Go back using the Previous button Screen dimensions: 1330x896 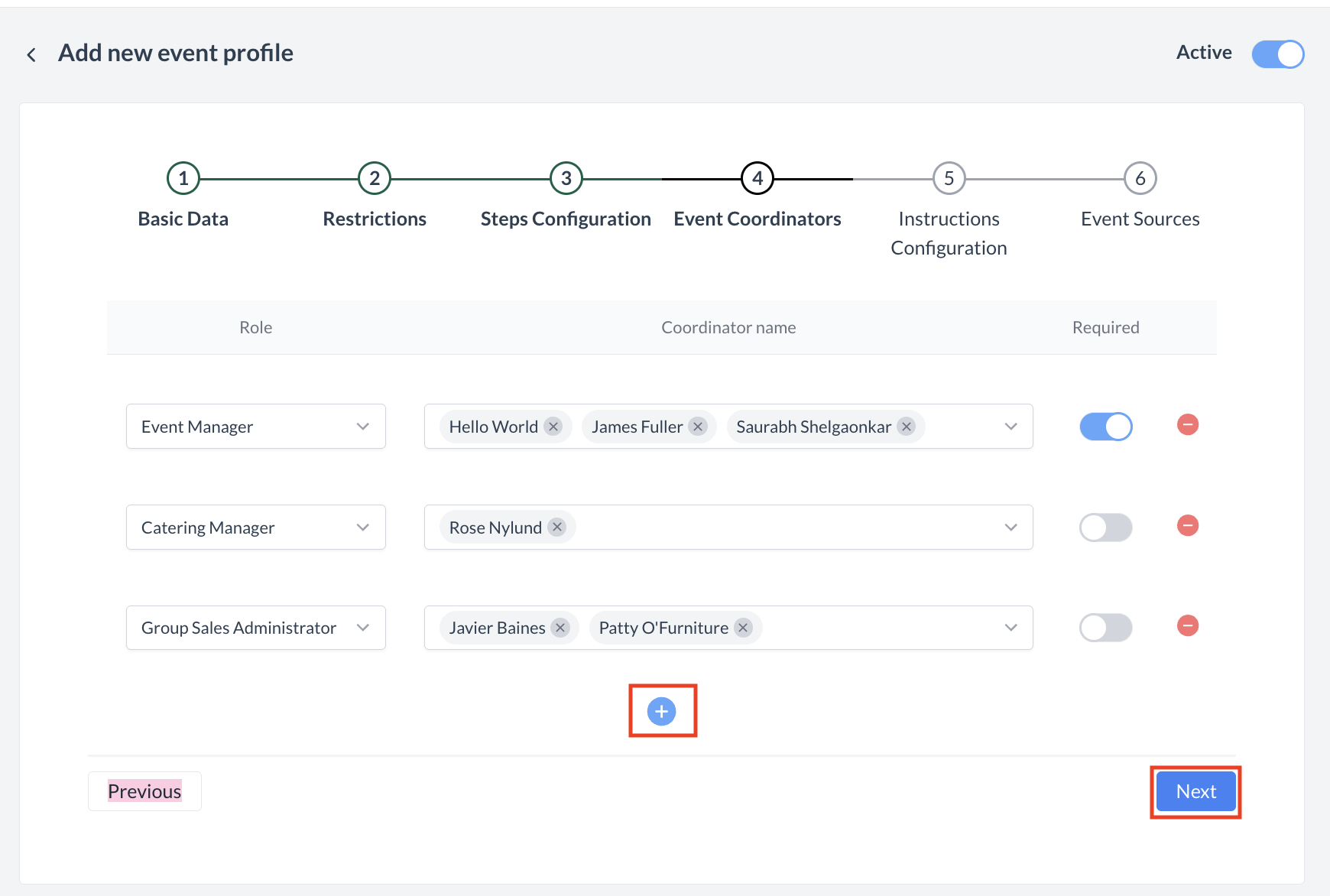(x=144, y=791)
